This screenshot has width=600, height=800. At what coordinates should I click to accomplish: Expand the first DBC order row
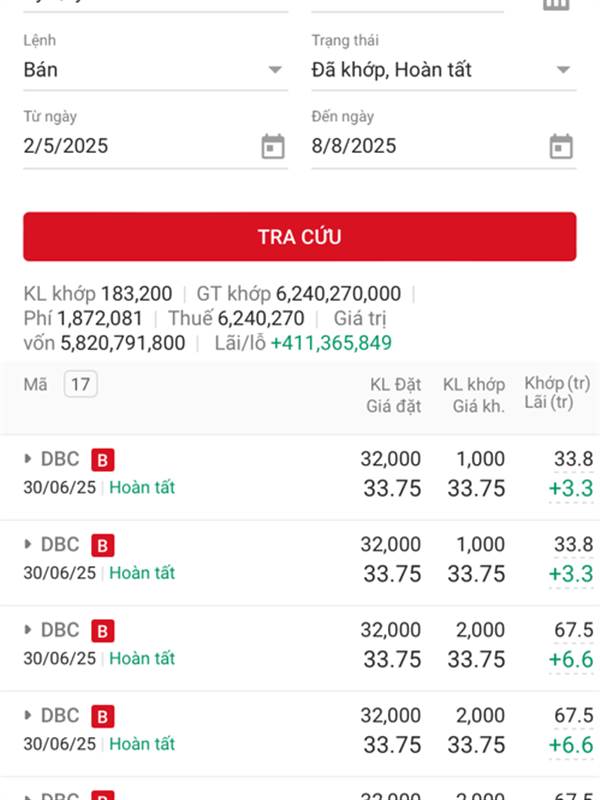28,460
